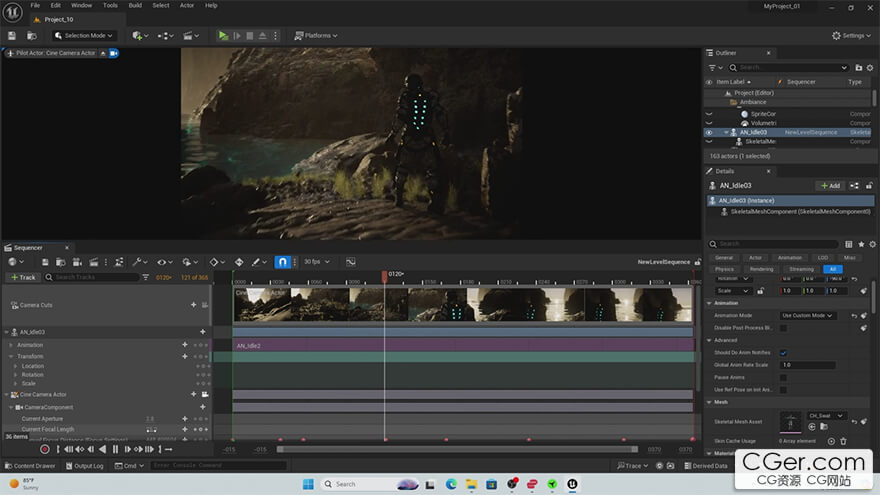Screen dimensions: 880x495
Task: Toggle the Pilot Actor camera view button
Action: coord(113,53)
